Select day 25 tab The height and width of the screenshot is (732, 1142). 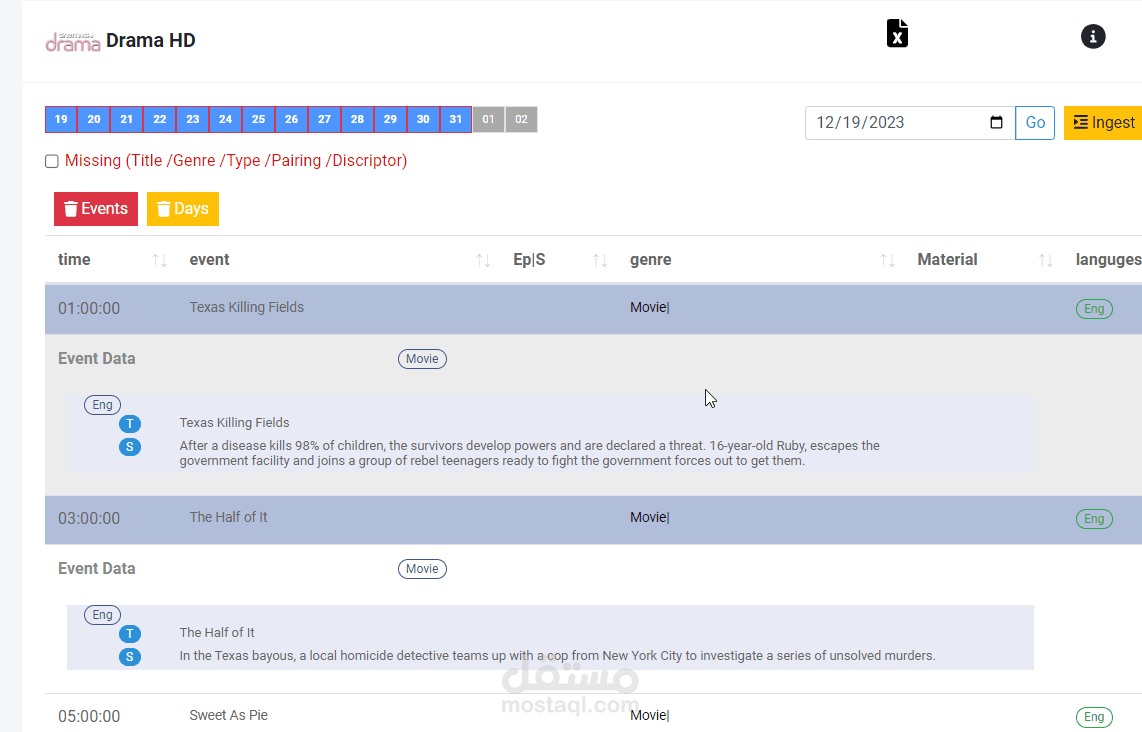click(259, 119)
